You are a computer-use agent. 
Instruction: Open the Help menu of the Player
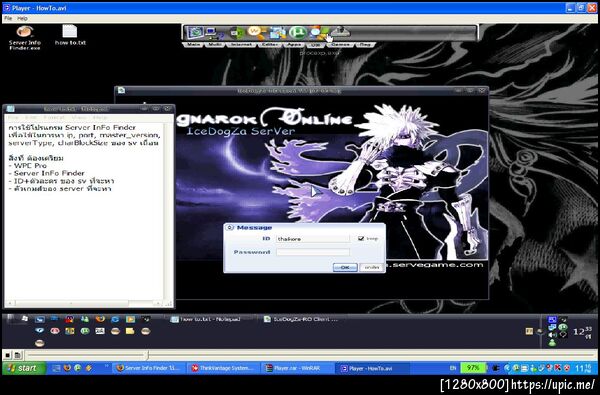point(22,18)
